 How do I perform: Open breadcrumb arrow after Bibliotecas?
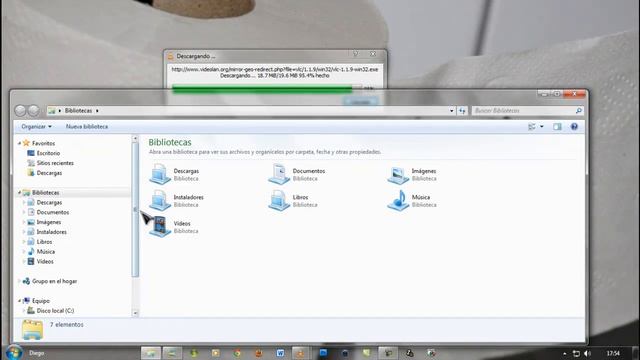click(97, 111)
